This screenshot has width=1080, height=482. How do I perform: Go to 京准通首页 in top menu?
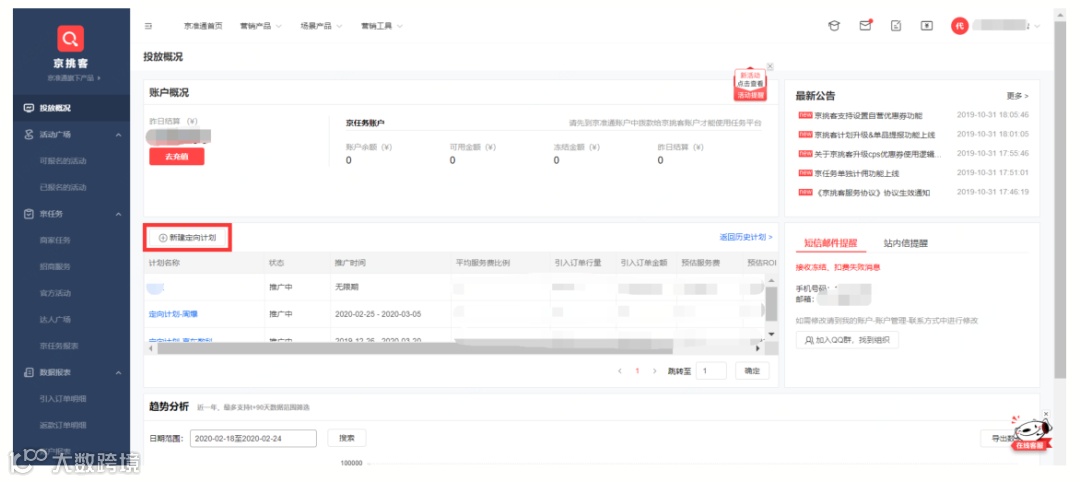pyautogui.click(x=203, y=26)
